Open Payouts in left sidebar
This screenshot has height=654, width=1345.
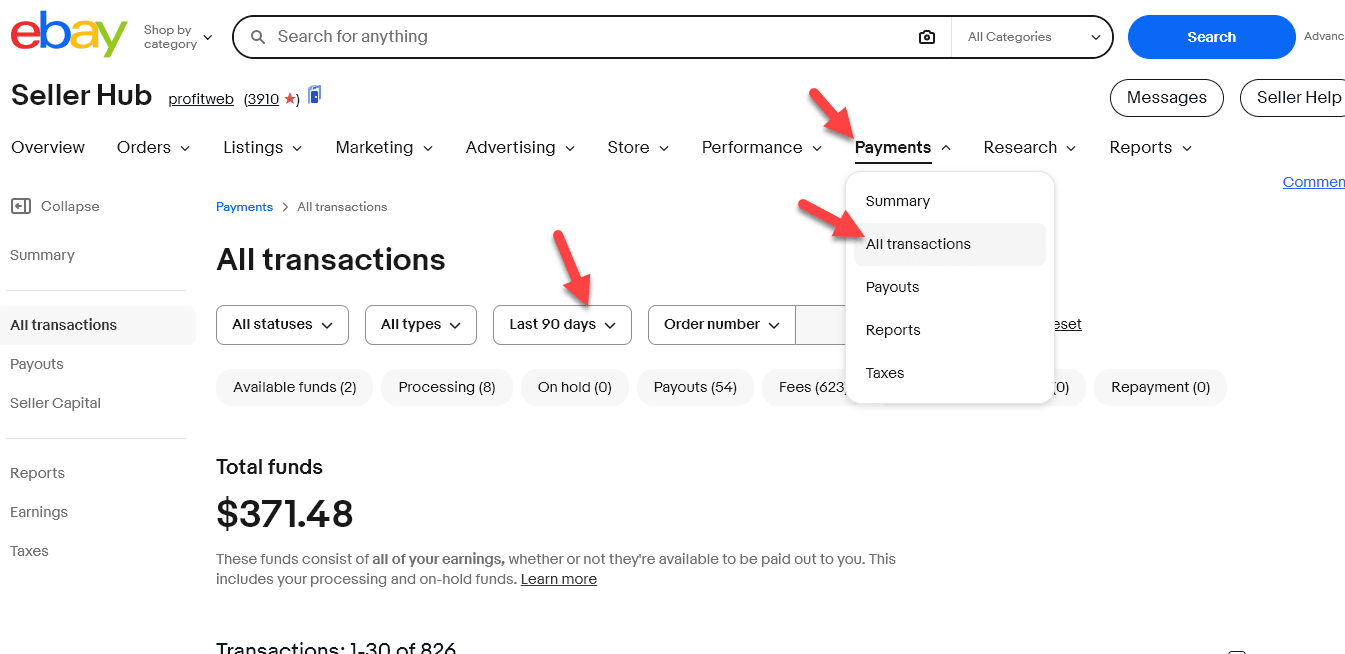37,364
